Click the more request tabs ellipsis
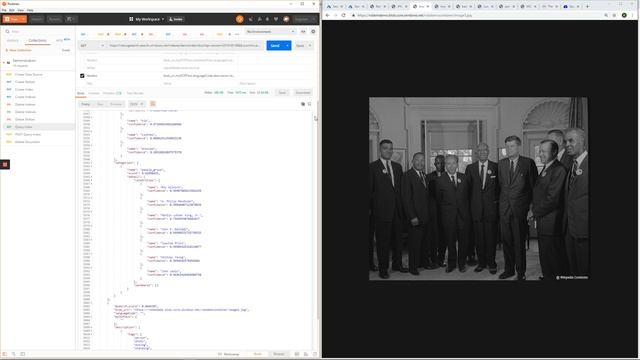This screenshot has height=360, width=640. pyautogui.click(x=237, y=34)
